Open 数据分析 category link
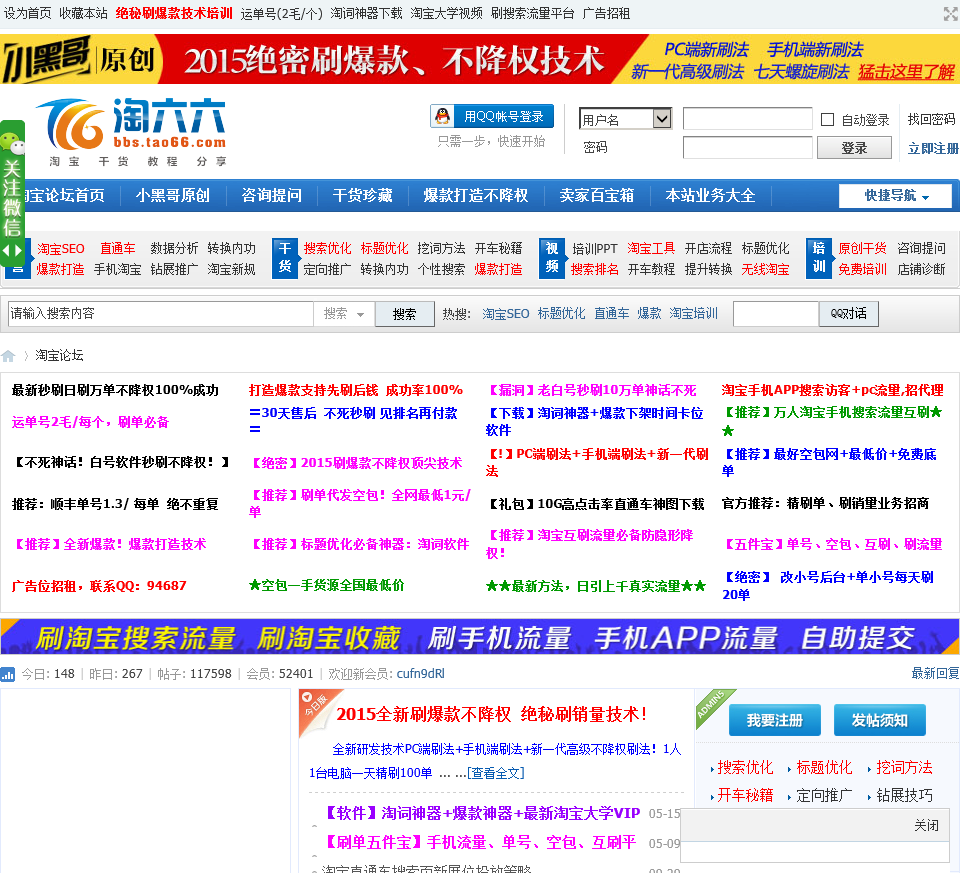Image resolution: width=960 pixels, height=873 pixels. 174,249
